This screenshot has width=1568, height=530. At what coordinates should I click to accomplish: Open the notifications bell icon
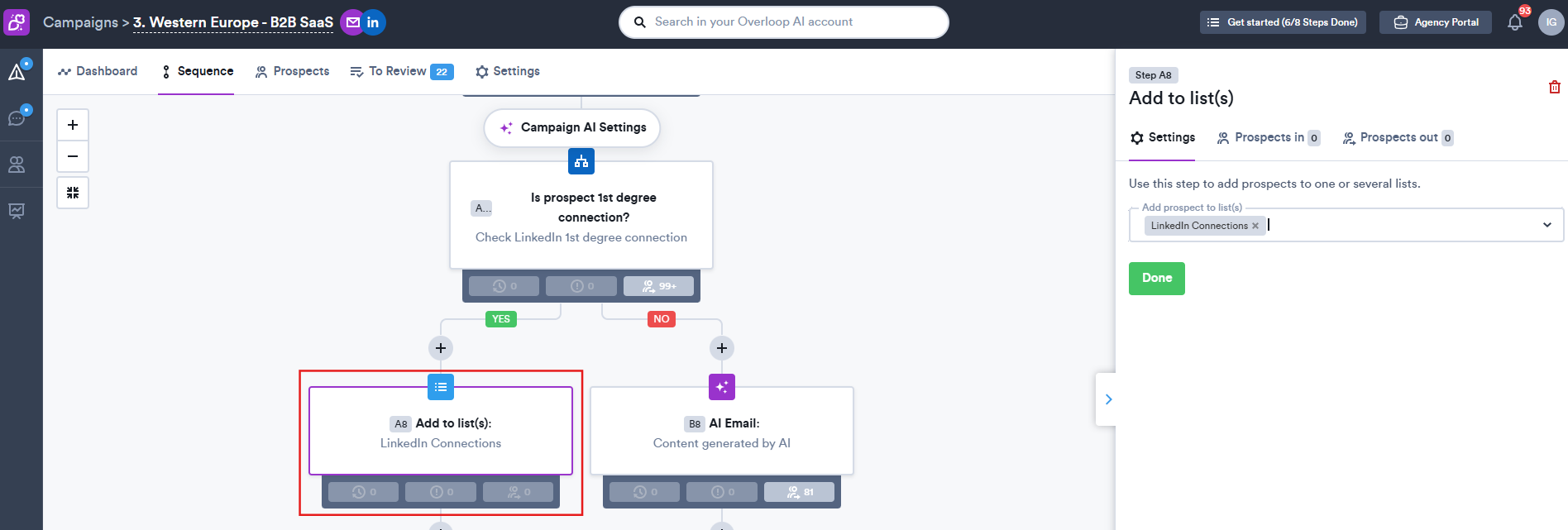1515,22
